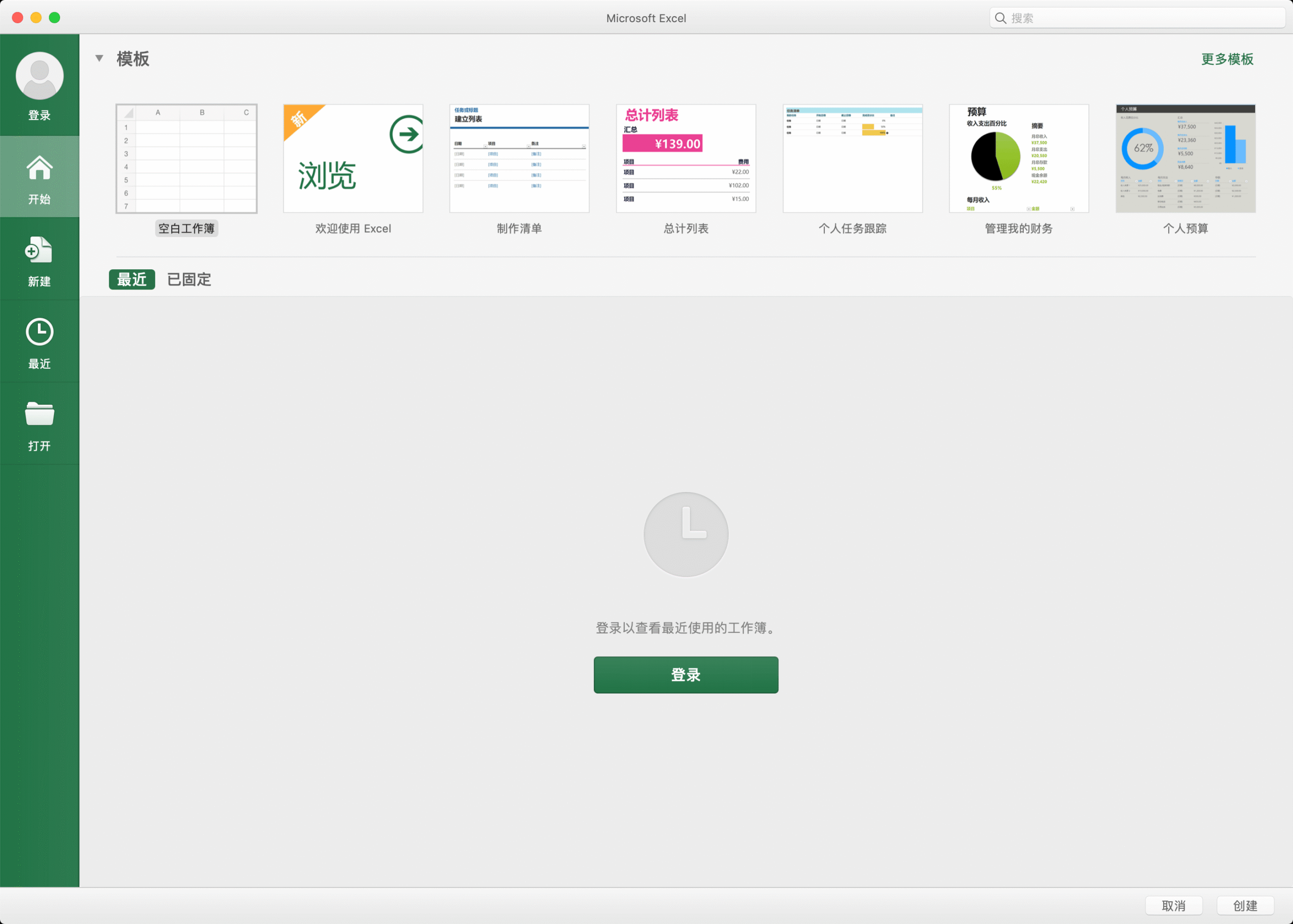This screenshot has height=924, width=1293.
Task: Open 更多模板 to browse more templates
Action: point(1227,59)
